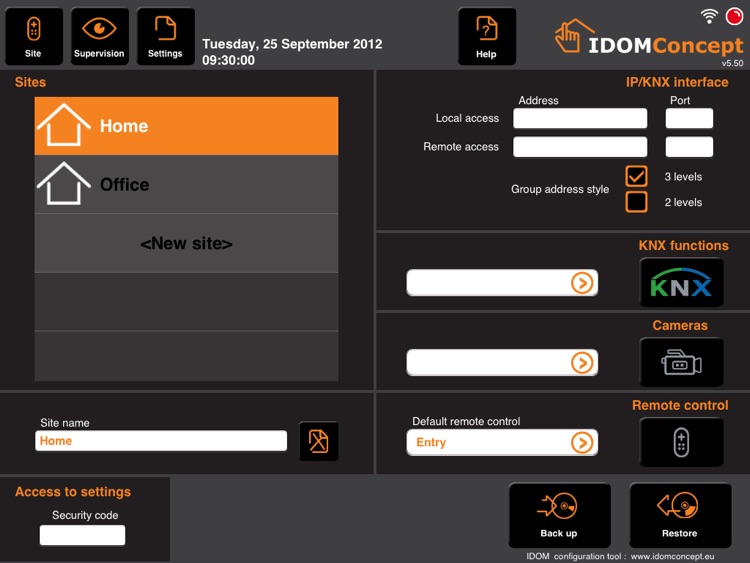The image size is (750, 563).
Task: Click the Wi-Fi status icon
Action: tap(709, 16)
